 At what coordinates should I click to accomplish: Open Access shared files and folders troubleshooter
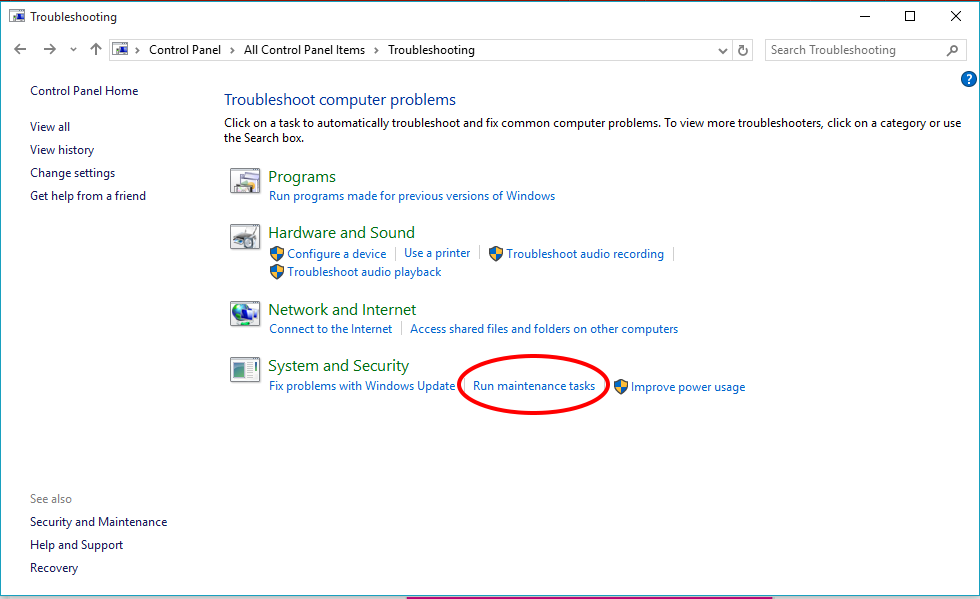tap(544, 329)
